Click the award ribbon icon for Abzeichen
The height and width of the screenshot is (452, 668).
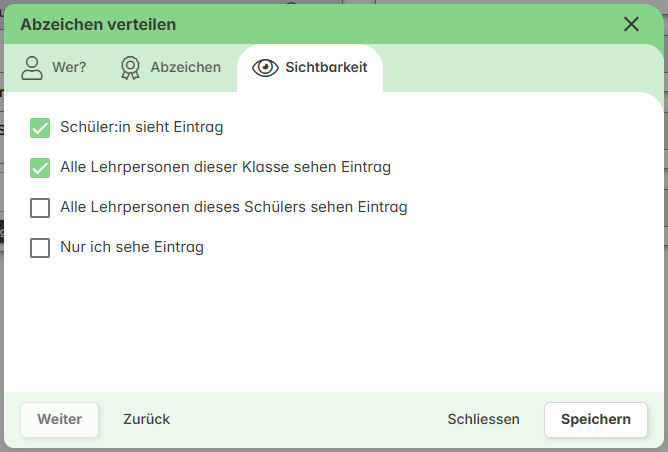point(130,68)
